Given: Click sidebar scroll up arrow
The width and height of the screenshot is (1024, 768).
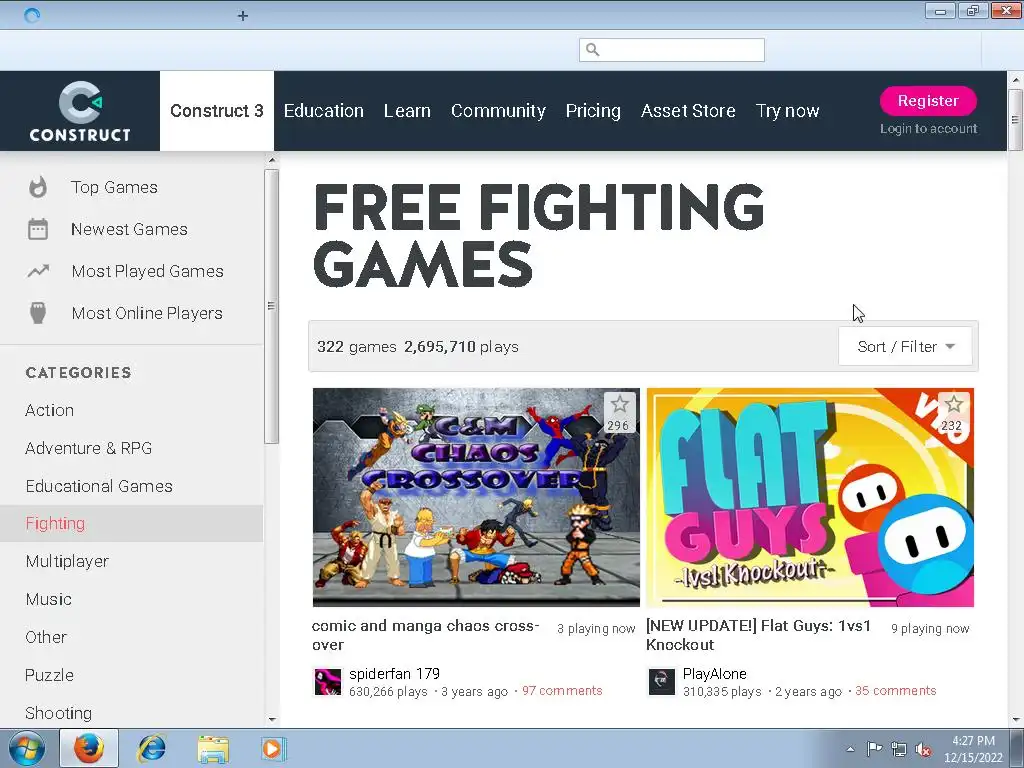Looking at the screenshot, I should pyautogui.click(x=272, y=160).
